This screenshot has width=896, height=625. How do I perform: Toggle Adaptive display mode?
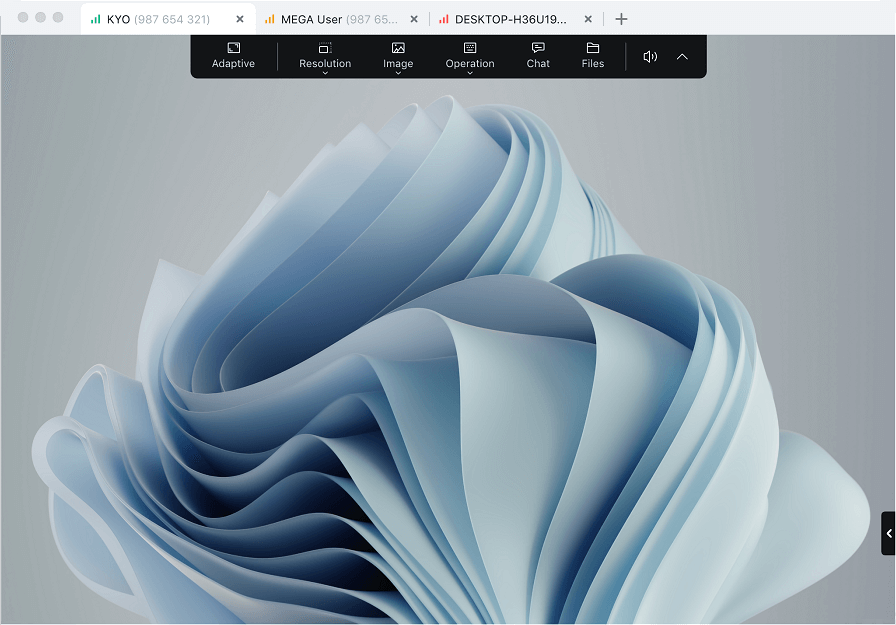[233, 55]
